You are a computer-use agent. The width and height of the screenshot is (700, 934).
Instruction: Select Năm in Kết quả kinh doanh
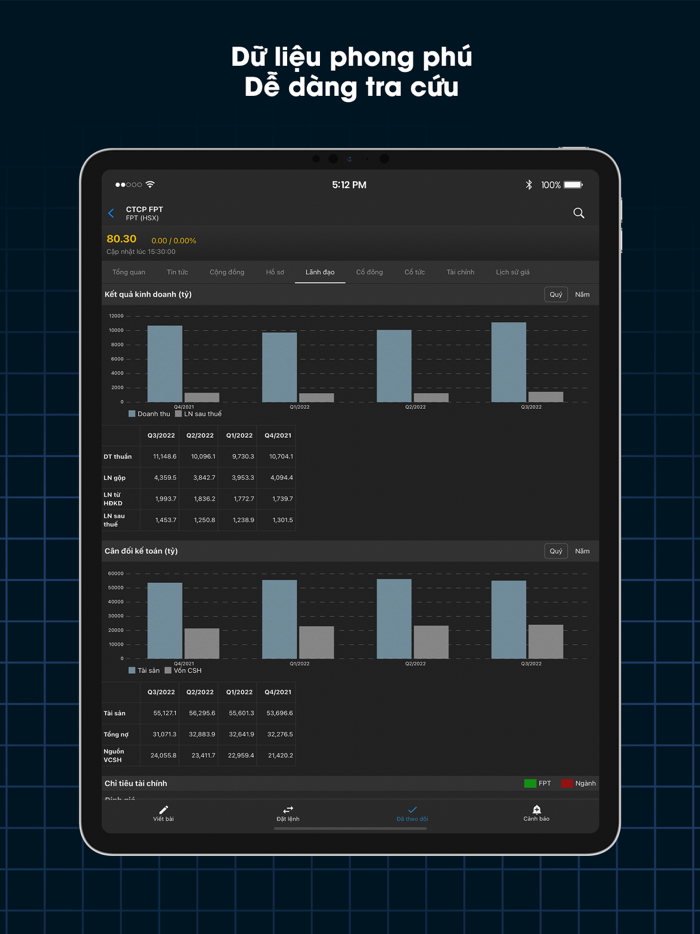pos(582,294)
